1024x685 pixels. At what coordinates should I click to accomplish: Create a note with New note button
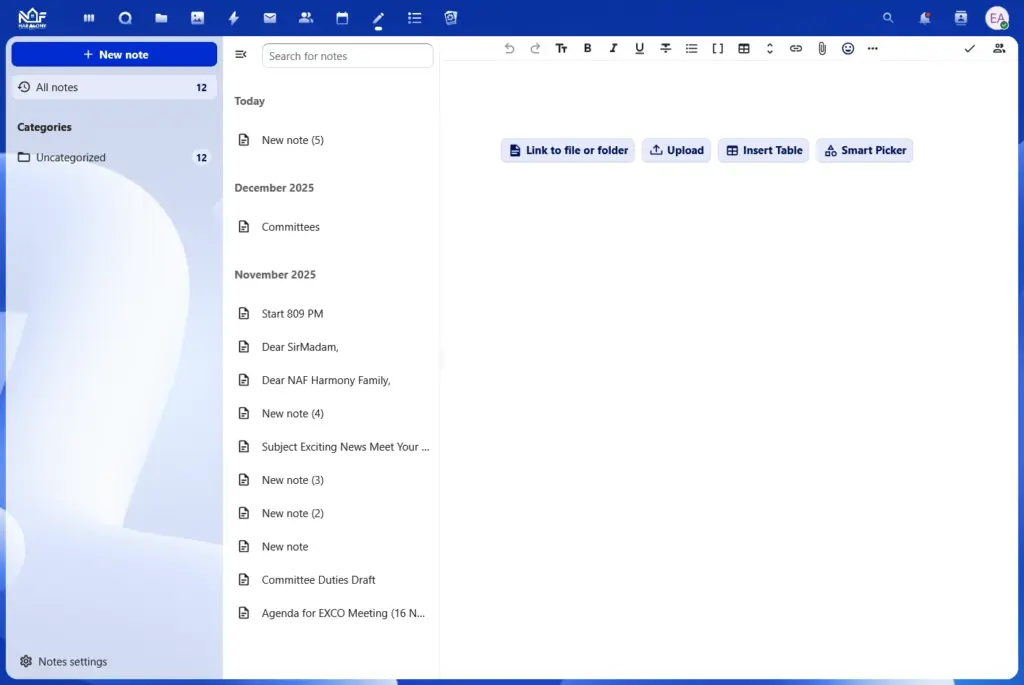click(x=114, y=55)
